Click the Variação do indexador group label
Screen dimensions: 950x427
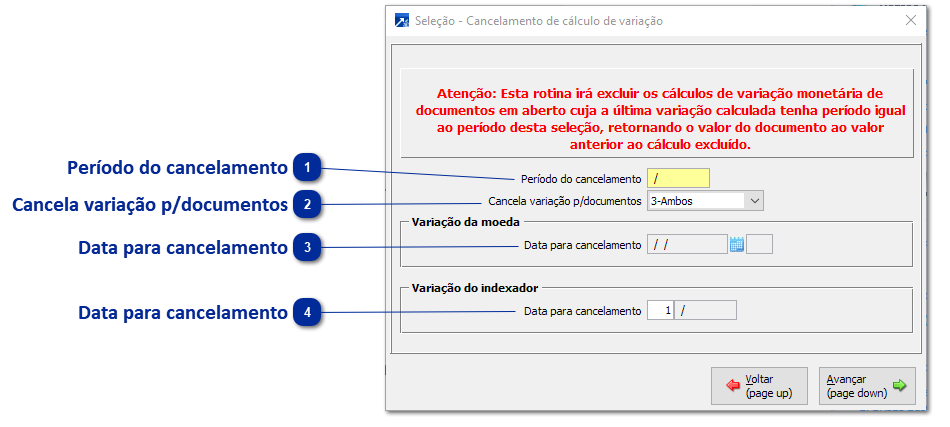click(475, 288)
